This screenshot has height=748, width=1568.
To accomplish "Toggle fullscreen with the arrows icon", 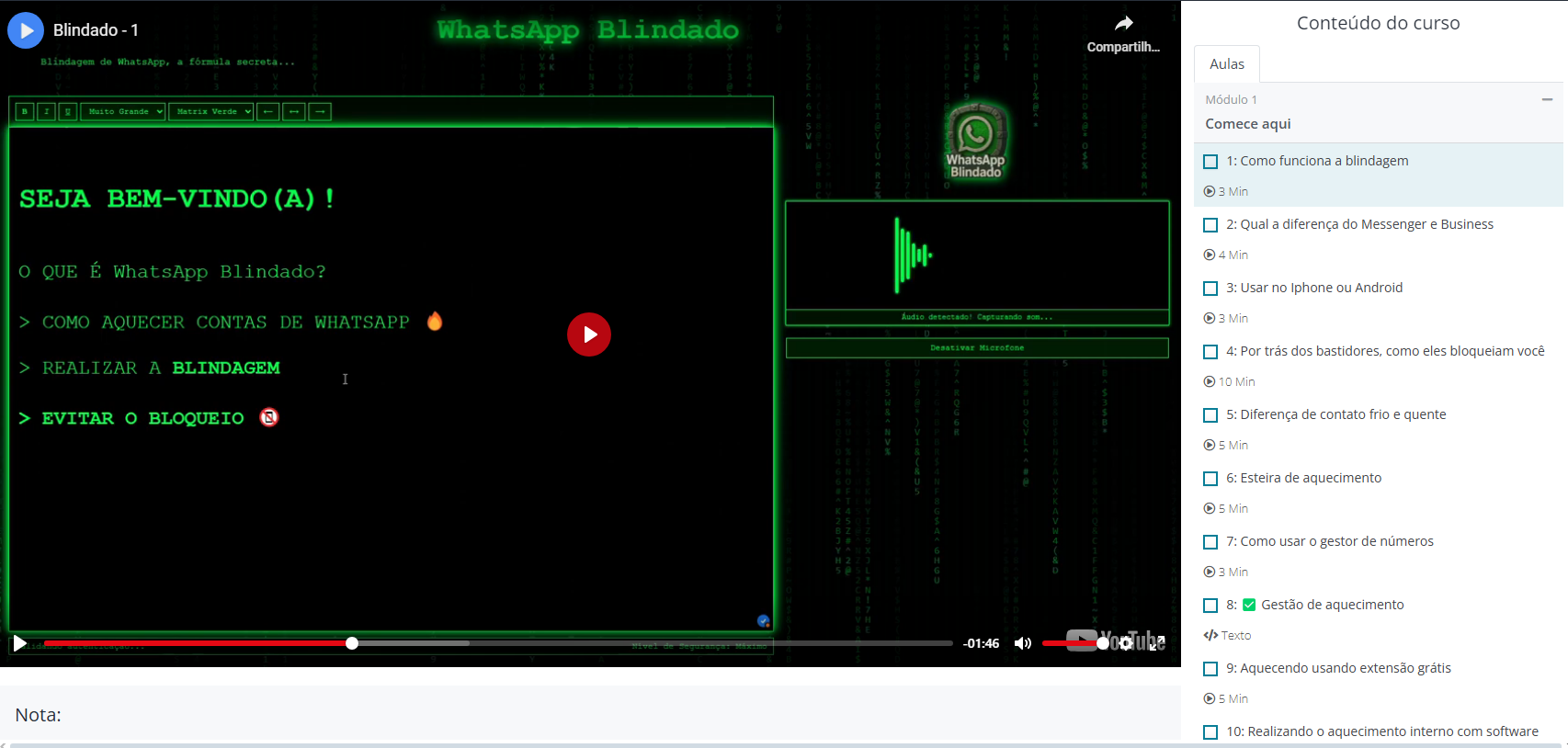I will coord(1157,643).
